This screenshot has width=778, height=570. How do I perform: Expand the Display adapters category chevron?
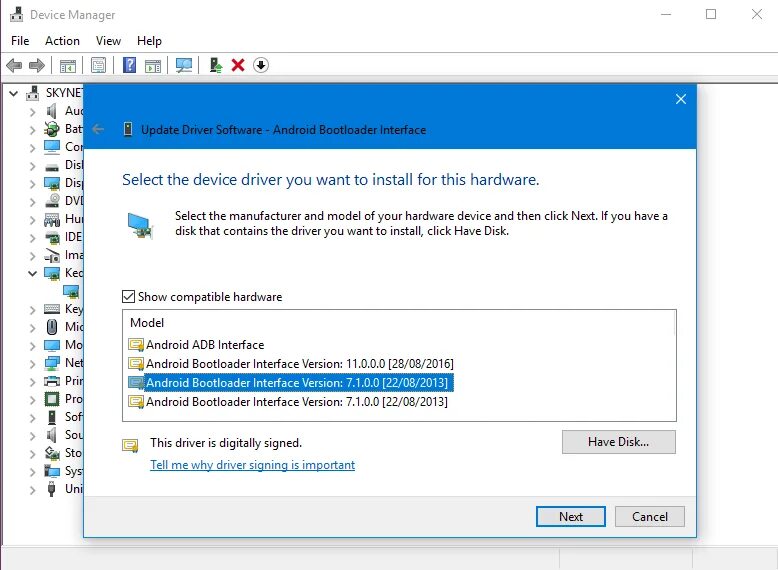33,184
